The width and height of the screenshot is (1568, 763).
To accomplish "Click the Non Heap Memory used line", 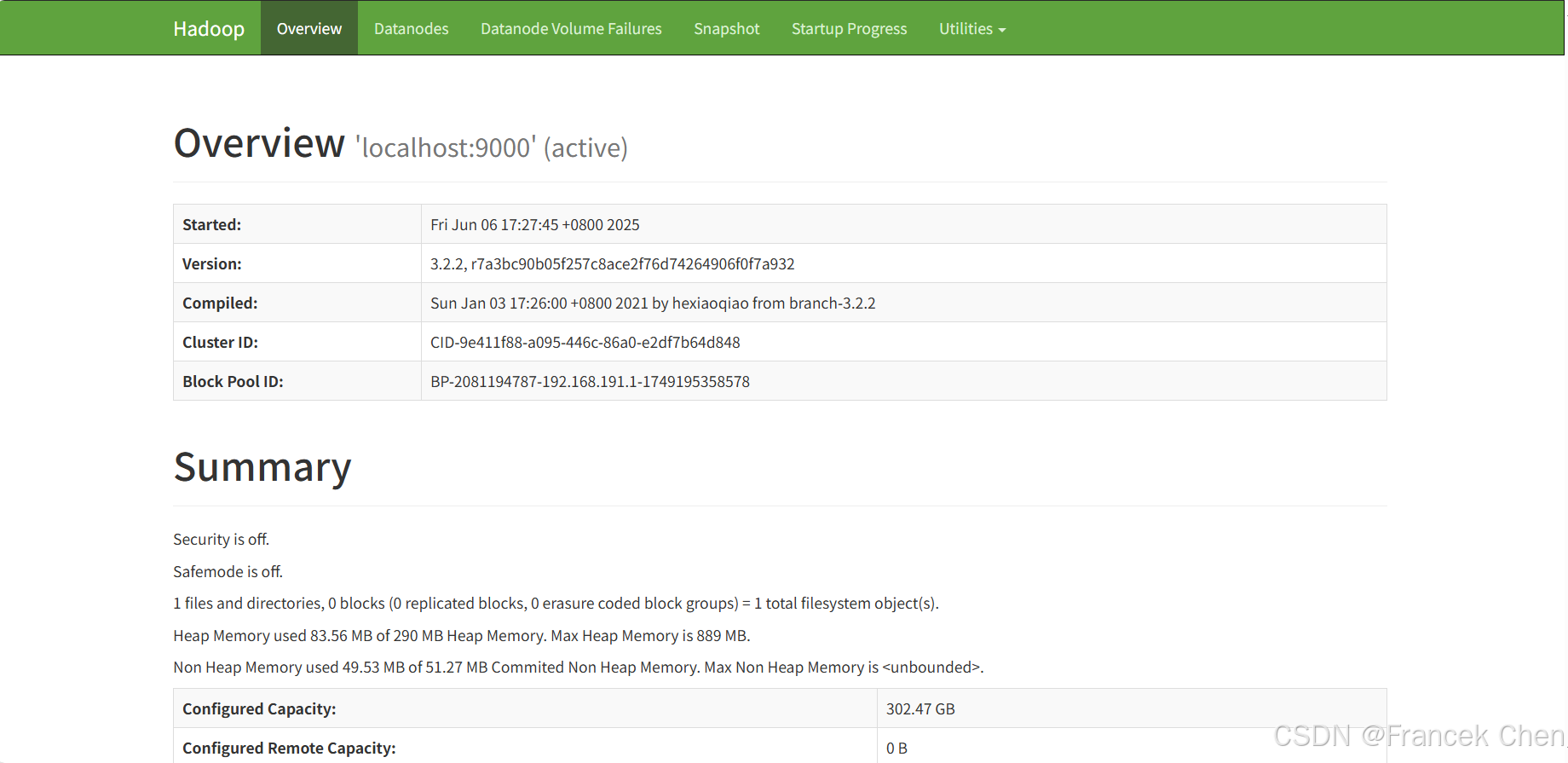I will pos(579,668).
